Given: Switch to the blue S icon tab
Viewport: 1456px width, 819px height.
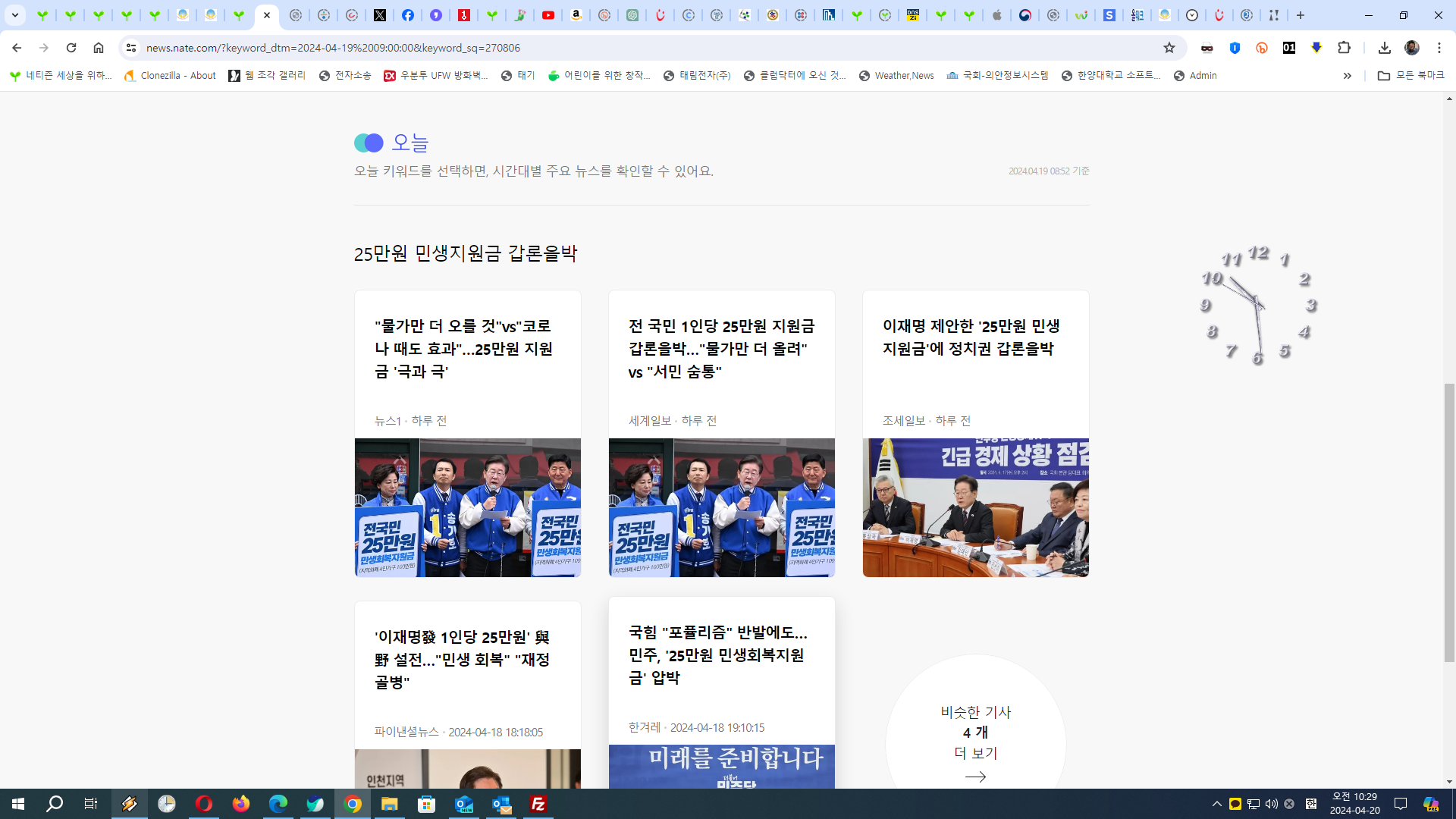Looking at the screenshot, I should click(1109, 15).
